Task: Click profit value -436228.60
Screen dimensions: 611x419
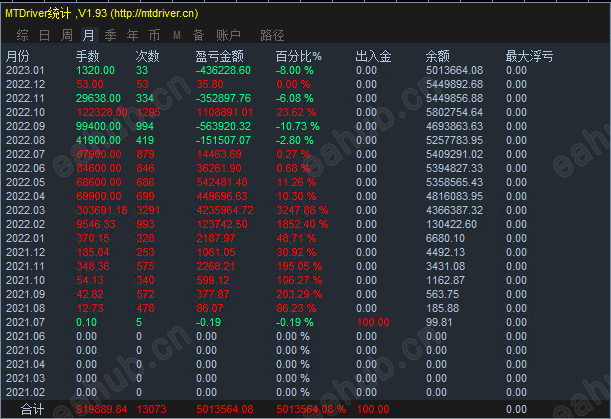Action: 223,71
